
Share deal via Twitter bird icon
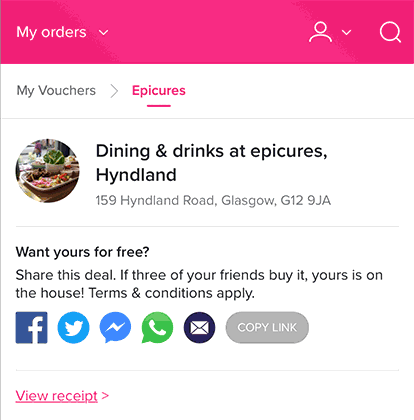click(x=73, y=328)
